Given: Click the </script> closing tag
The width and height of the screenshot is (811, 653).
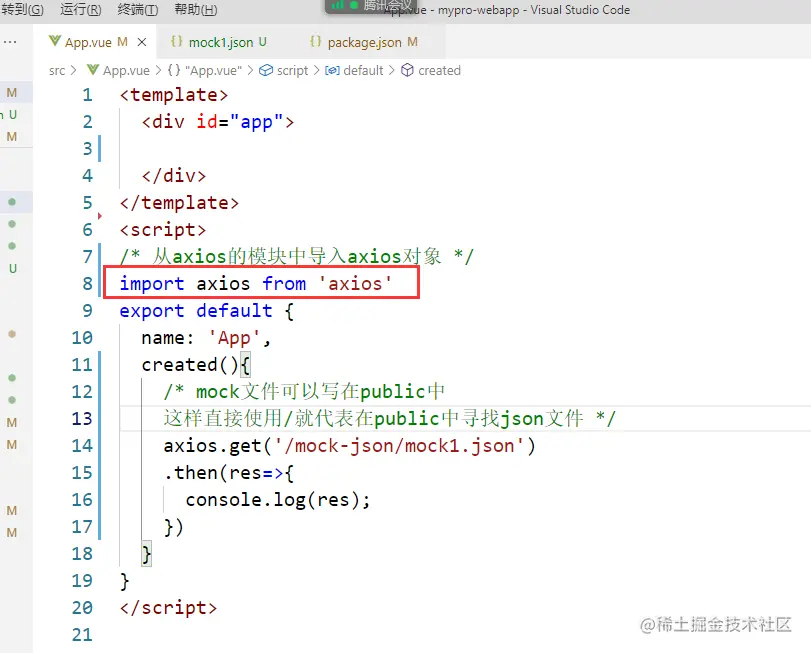Looking at the screenshot, I should (x=169, y=608).
